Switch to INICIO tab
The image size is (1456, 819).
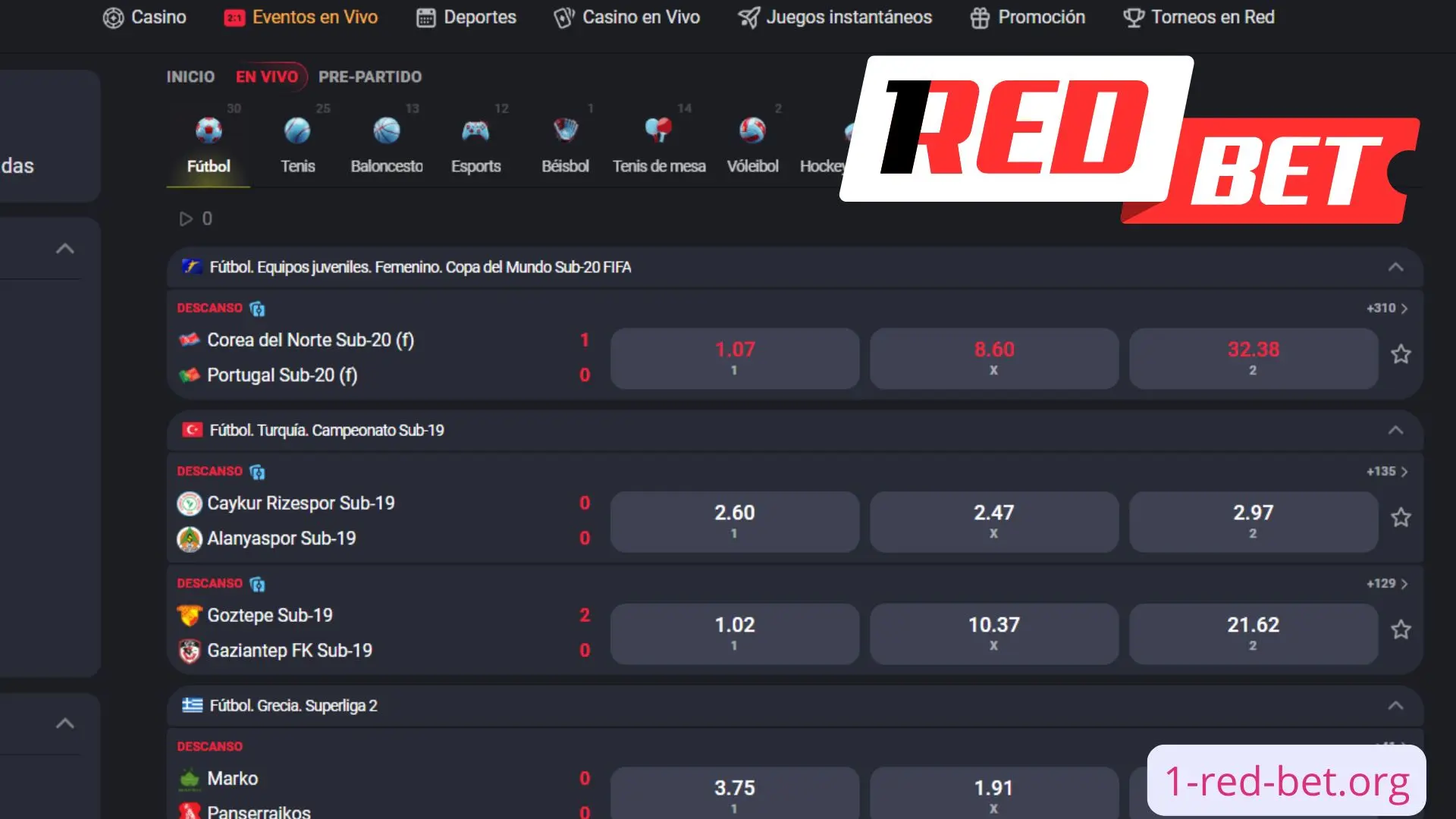190,77
